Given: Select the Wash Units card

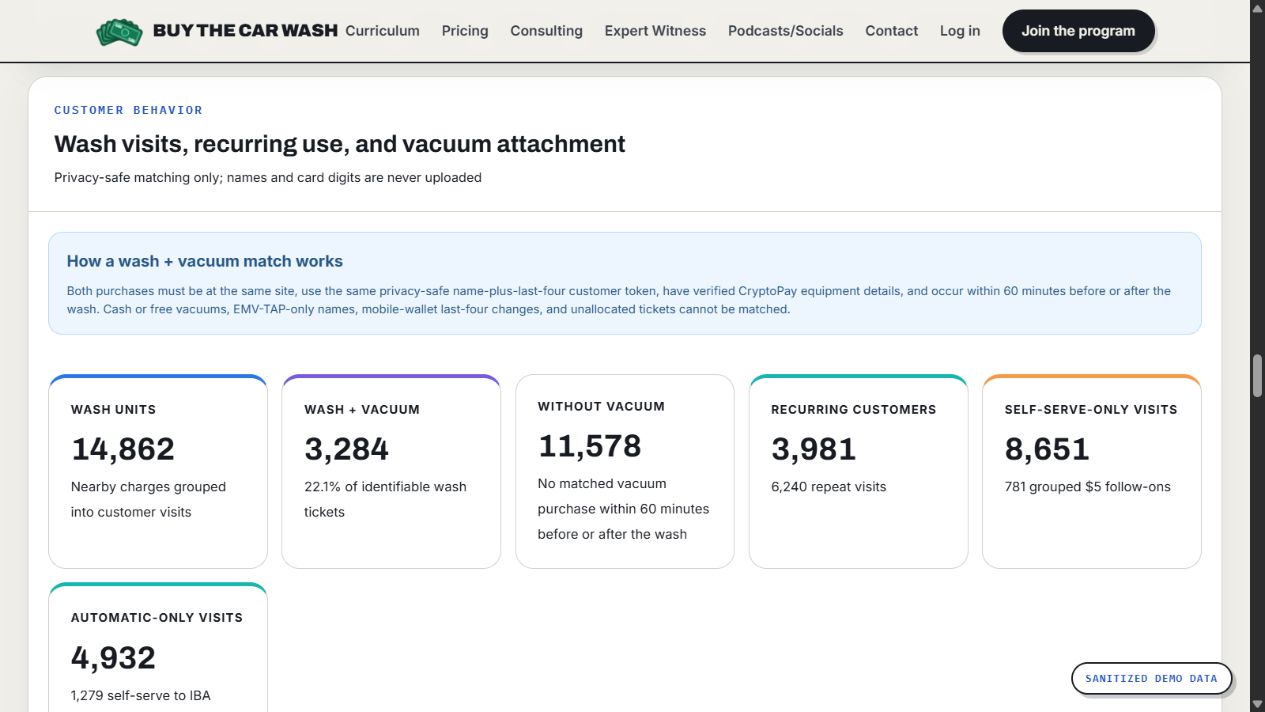Looking at the screenshot, I should pos(158,471).
